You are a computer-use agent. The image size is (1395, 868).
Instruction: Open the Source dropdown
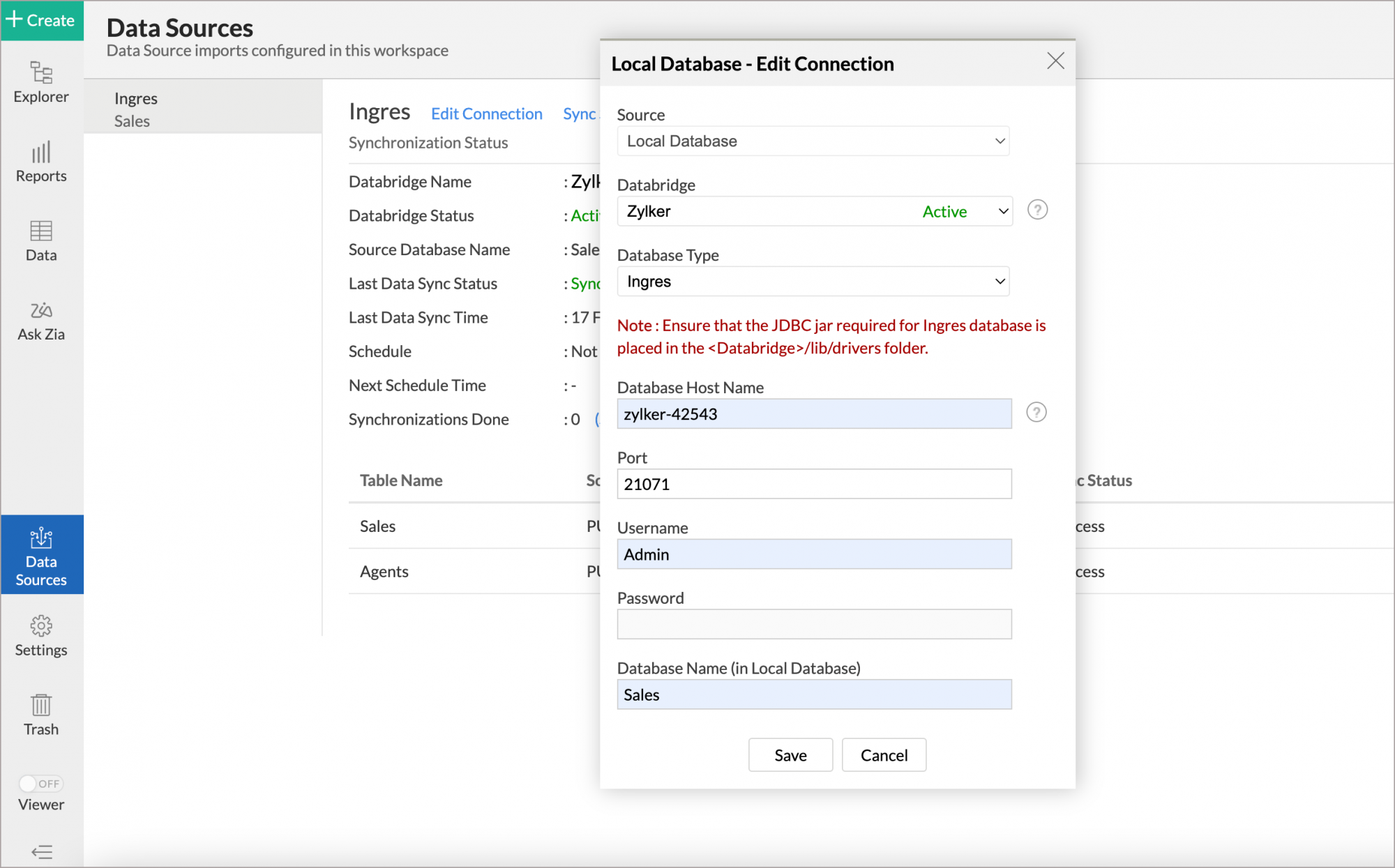[813, 141]
